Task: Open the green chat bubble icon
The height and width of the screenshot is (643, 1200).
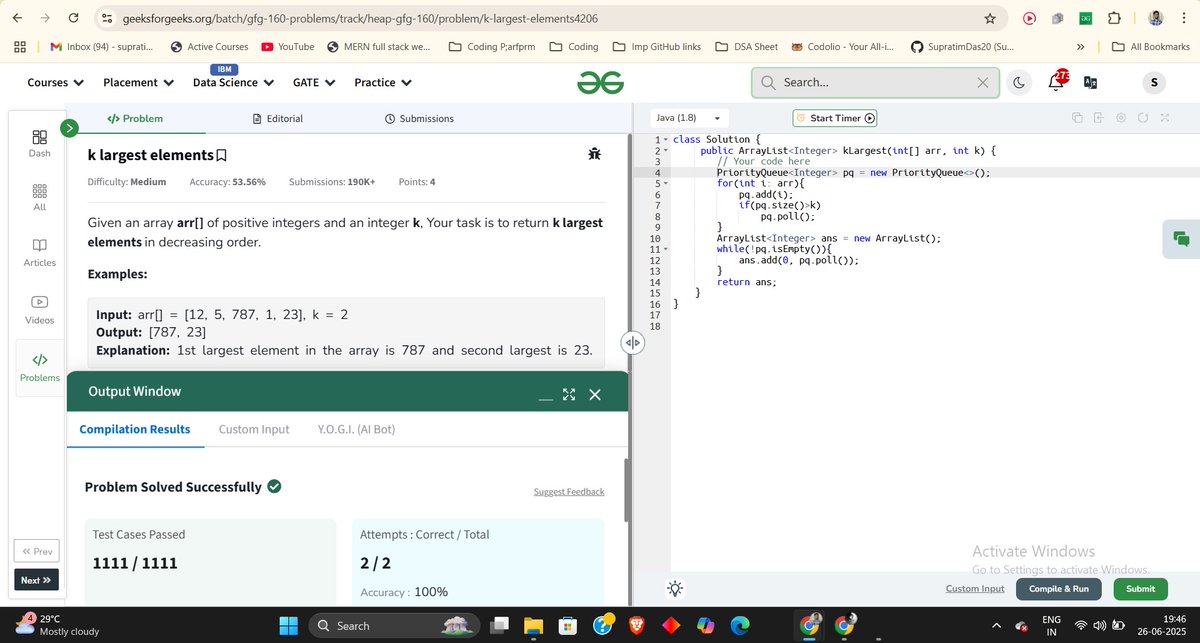Action: (x=1181, y=238)
